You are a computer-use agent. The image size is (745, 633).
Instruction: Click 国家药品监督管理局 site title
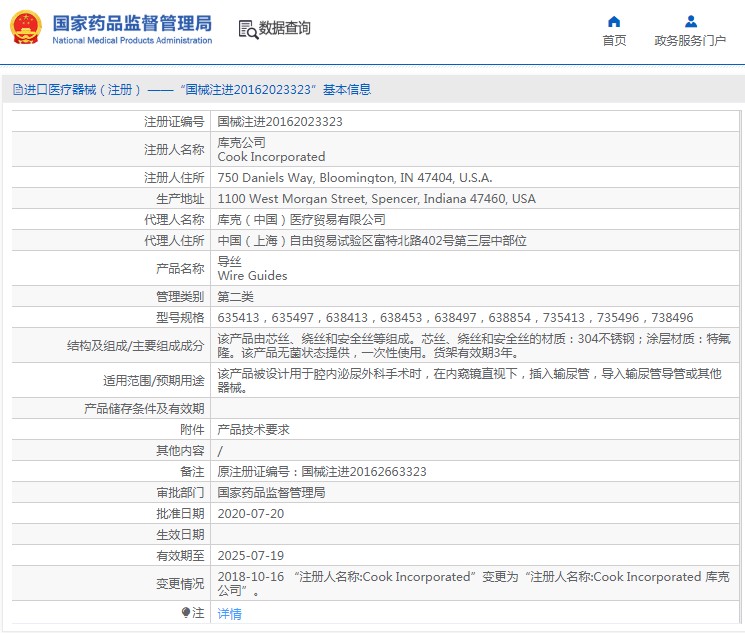[132, 23]
